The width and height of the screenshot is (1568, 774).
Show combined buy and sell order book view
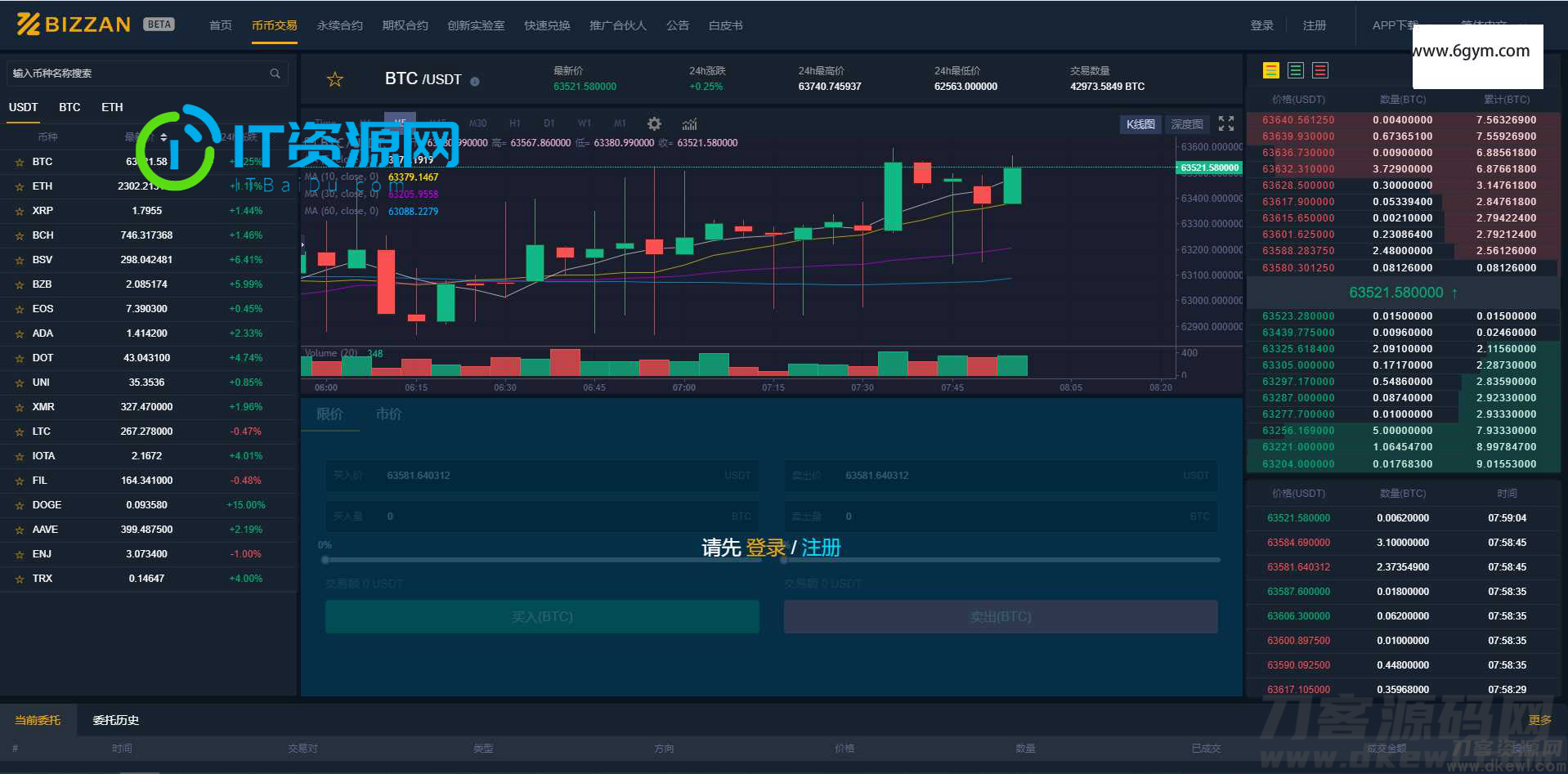click(1271, 70)
